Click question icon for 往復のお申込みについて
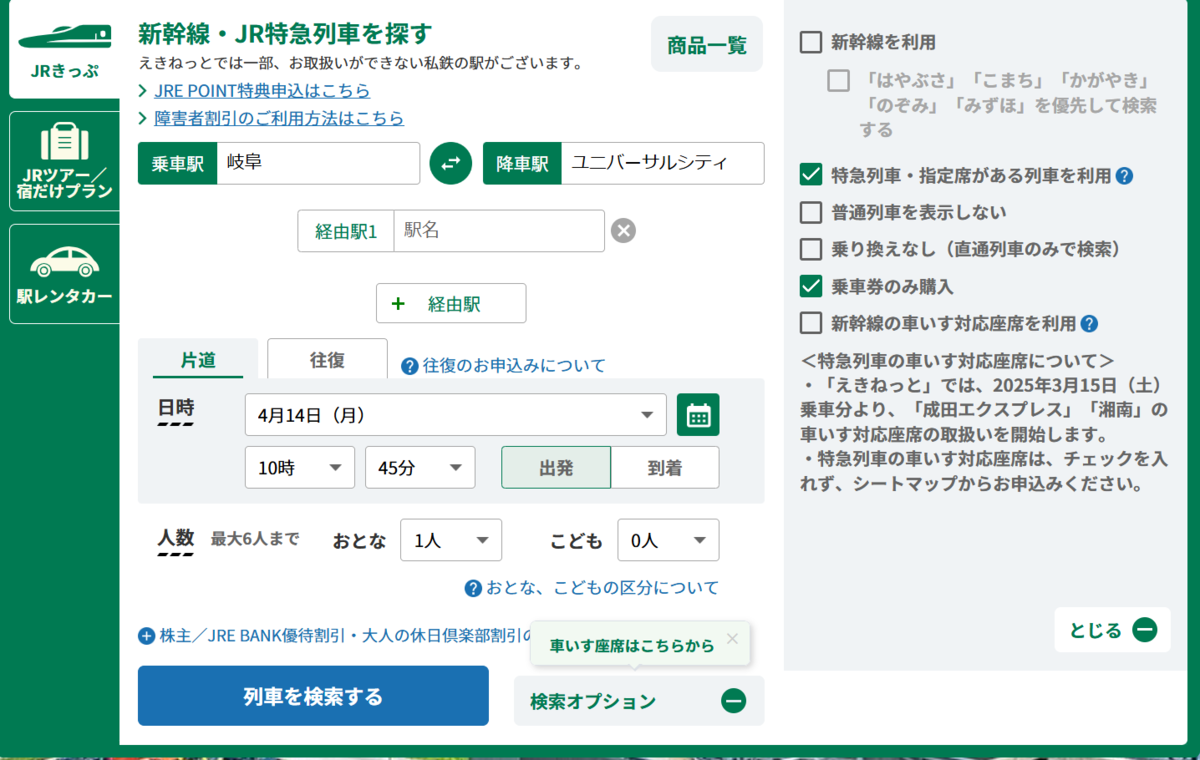 tap(409, 366)
